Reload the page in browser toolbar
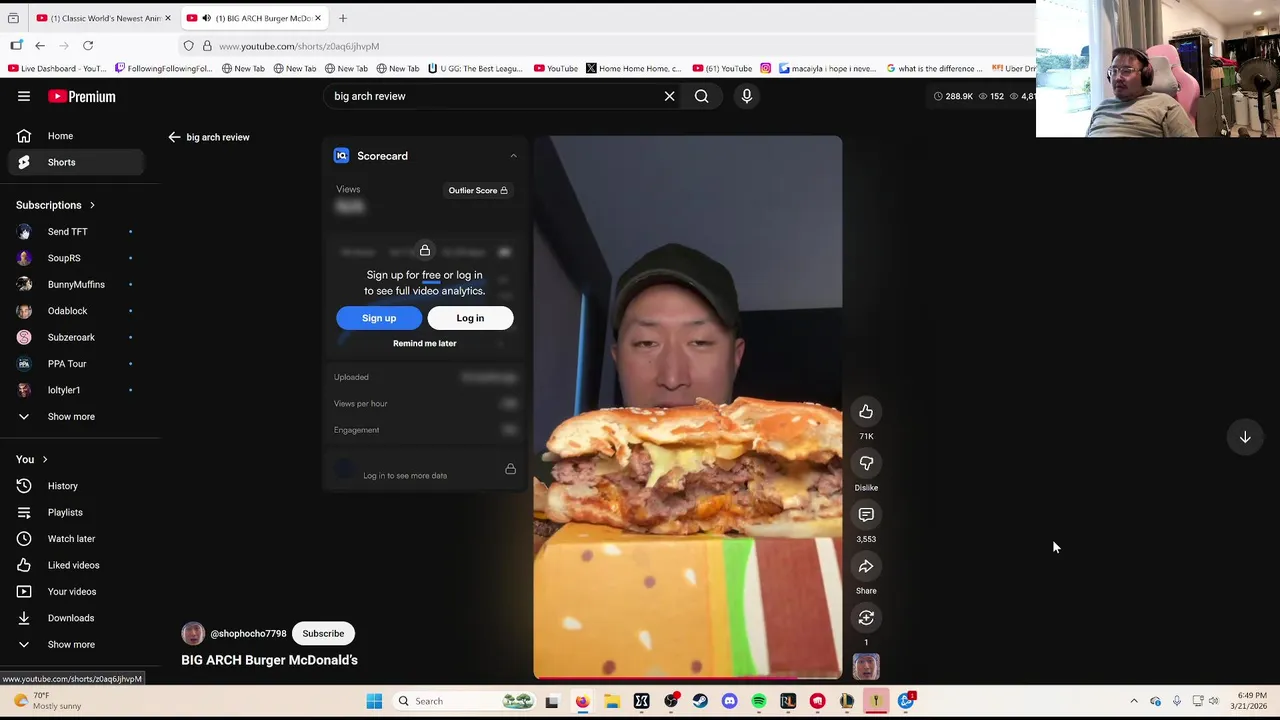This screenshot has width=1280, height=720. [88, 46]
